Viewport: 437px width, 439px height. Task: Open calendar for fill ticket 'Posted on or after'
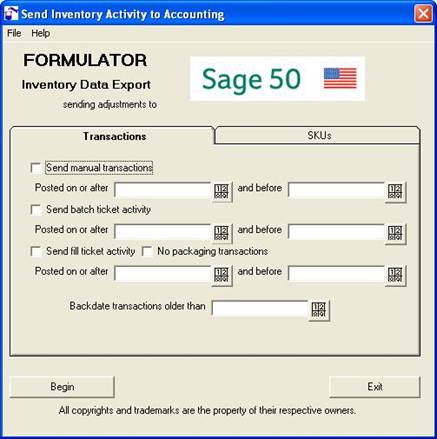[x=222, y=275]
